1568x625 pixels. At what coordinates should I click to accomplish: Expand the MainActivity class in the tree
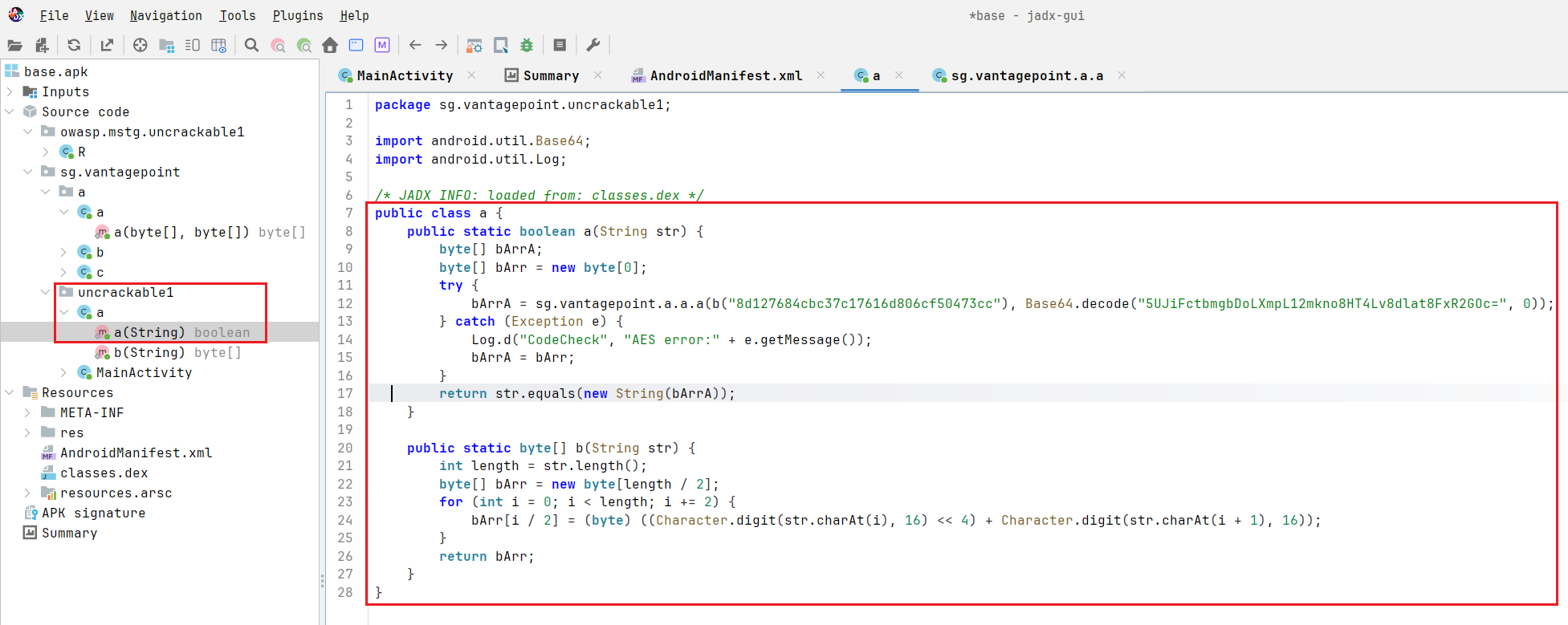click(x=63, y=373)
